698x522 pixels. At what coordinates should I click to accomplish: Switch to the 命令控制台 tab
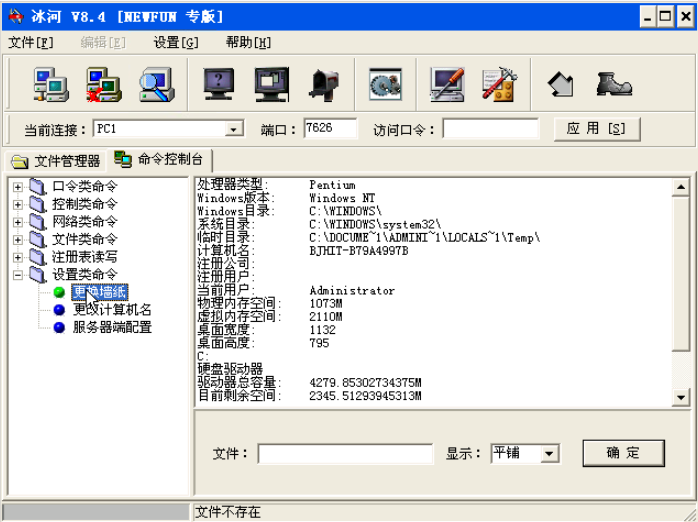160,159
